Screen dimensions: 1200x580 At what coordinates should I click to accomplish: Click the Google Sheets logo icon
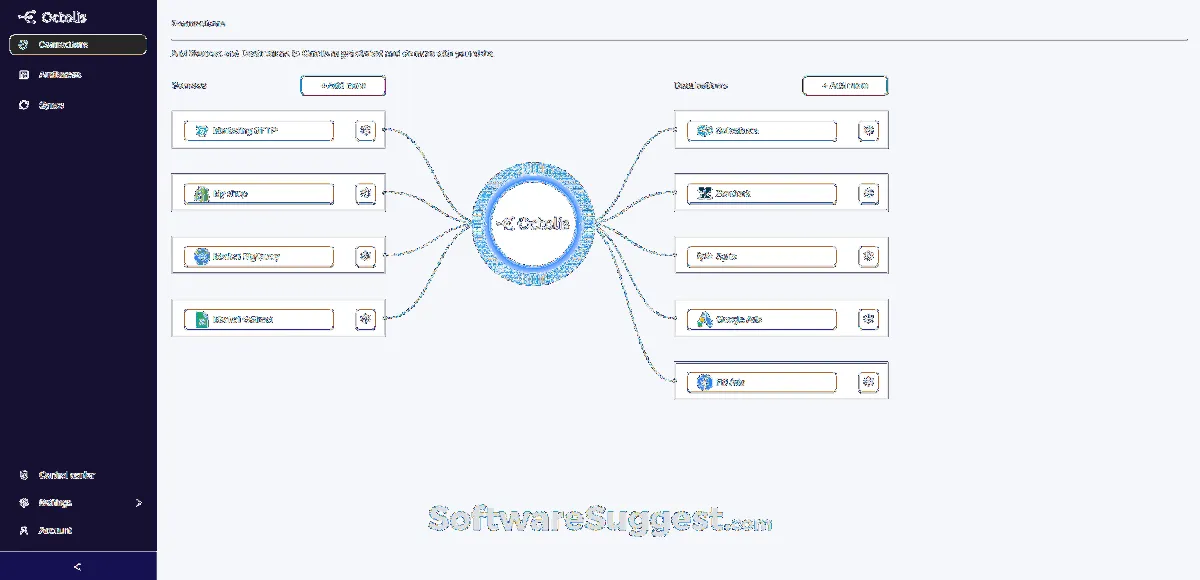202,320
